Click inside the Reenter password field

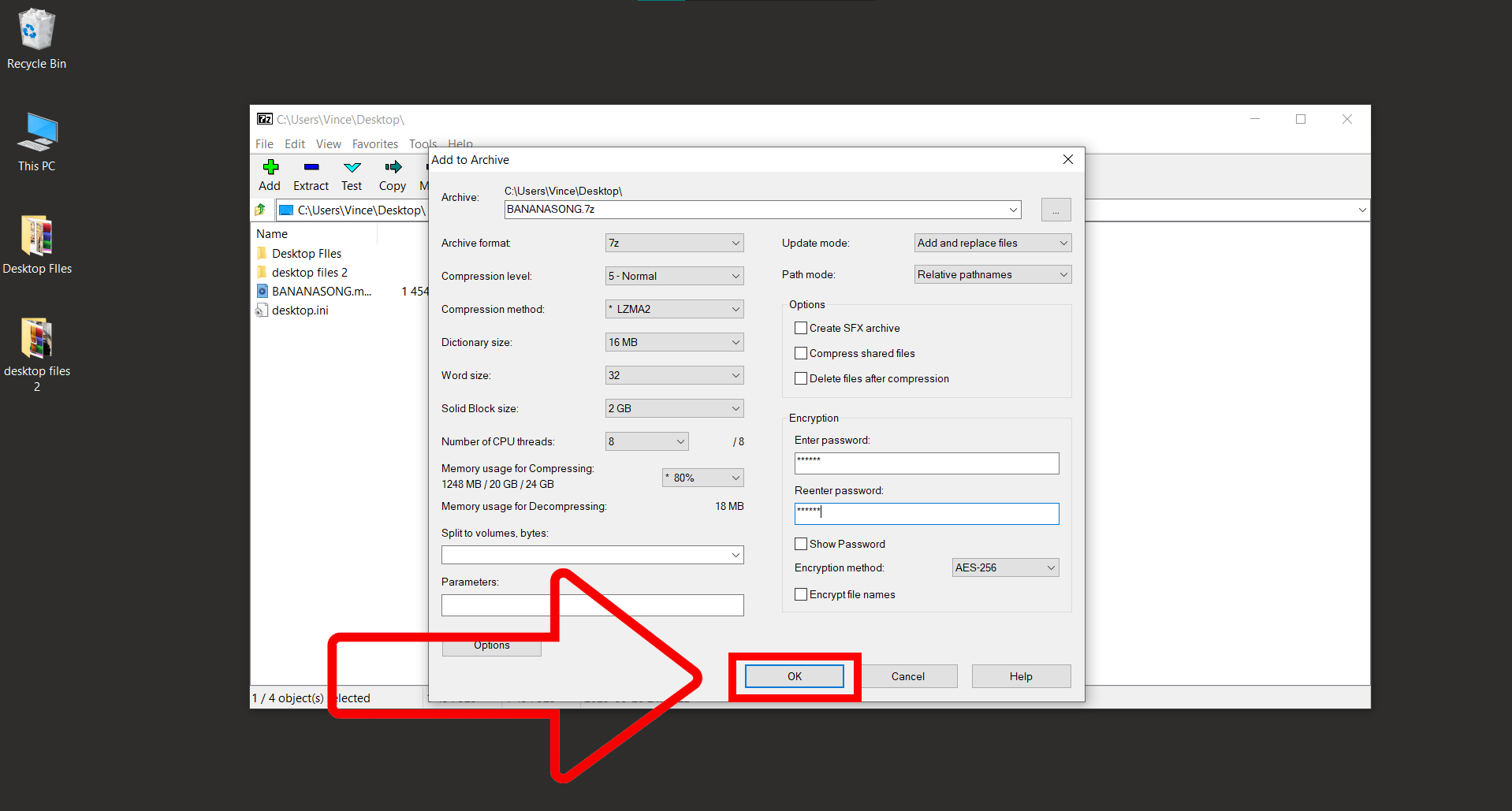[x=926, y=513]
